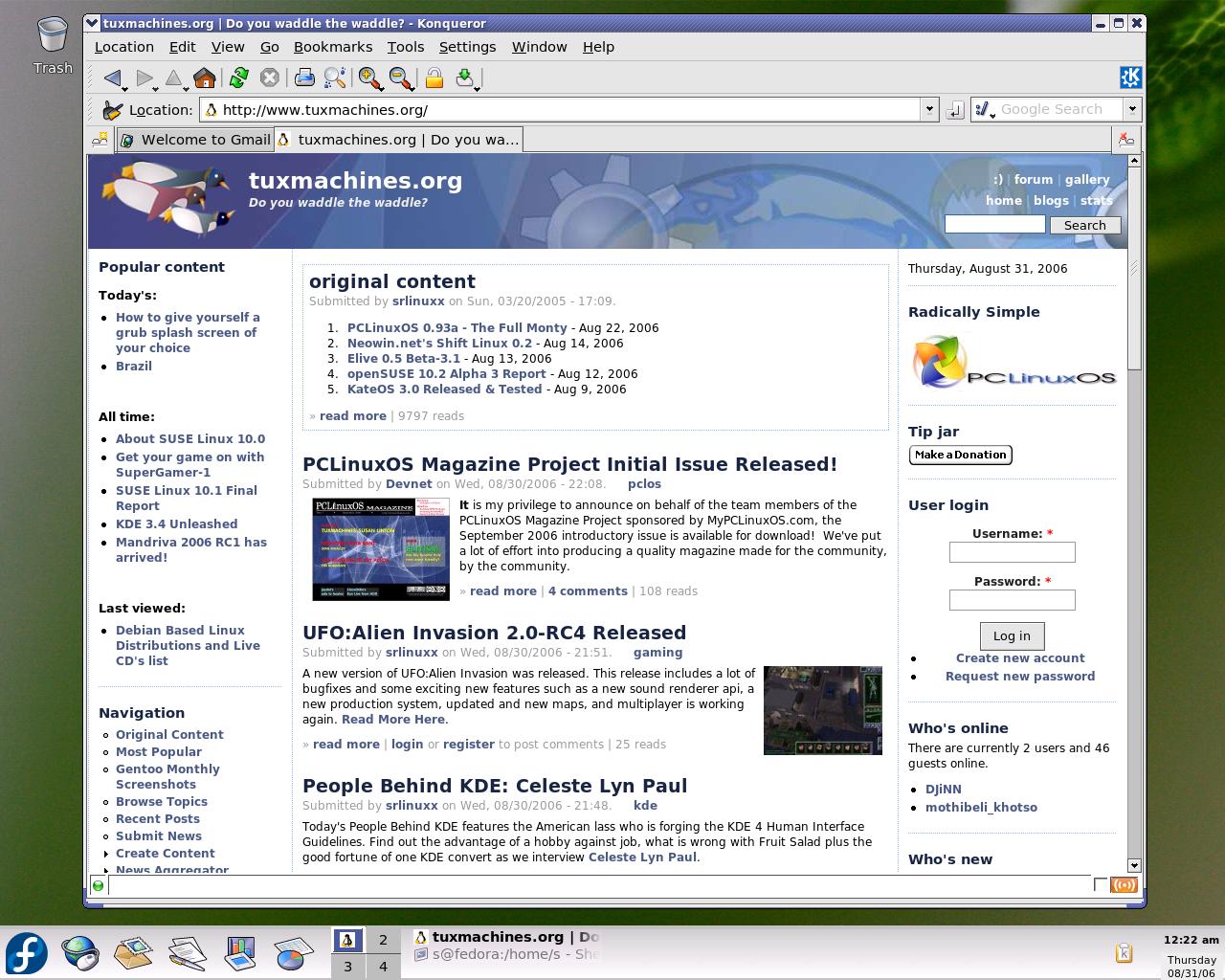Launch the word processor pen icon in panel

187,953
